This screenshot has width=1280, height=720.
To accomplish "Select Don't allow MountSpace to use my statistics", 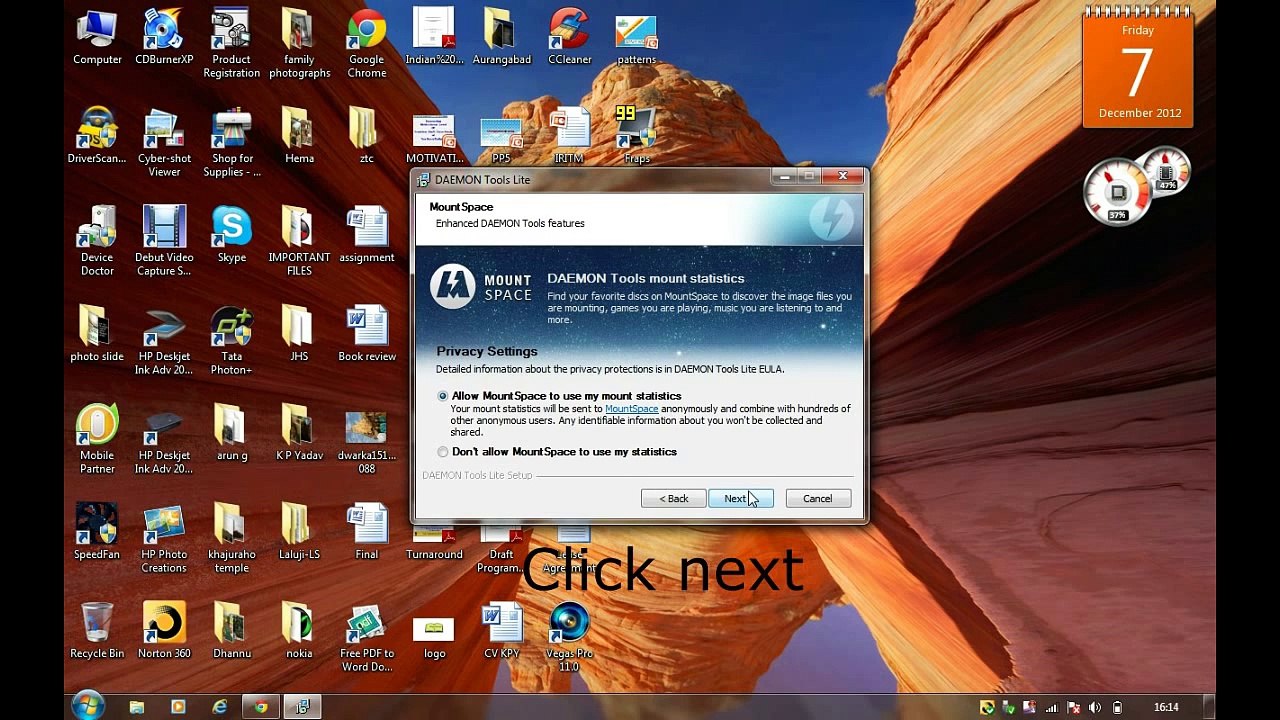I will pyautogui.click(x=442, y=452).
